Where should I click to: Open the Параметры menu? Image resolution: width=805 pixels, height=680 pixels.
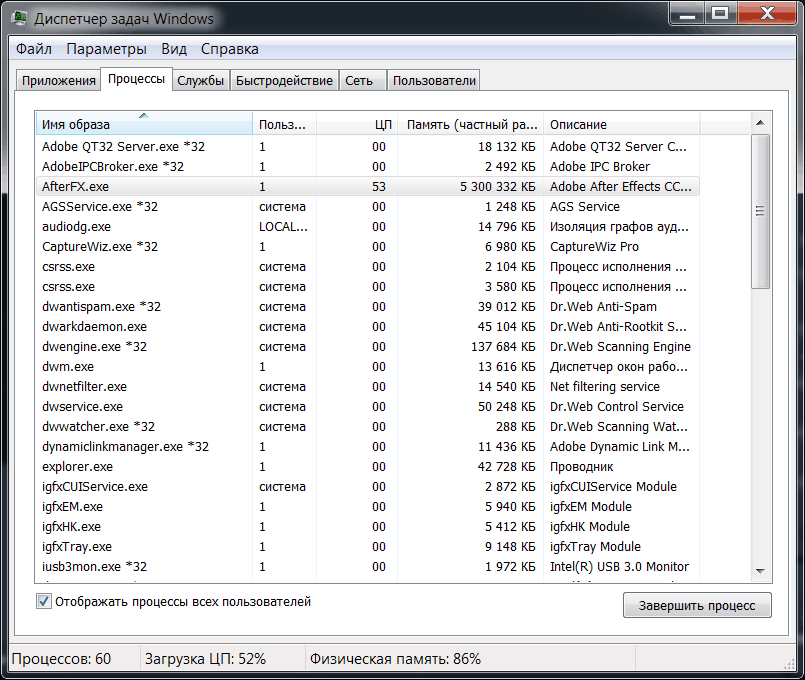106,49
